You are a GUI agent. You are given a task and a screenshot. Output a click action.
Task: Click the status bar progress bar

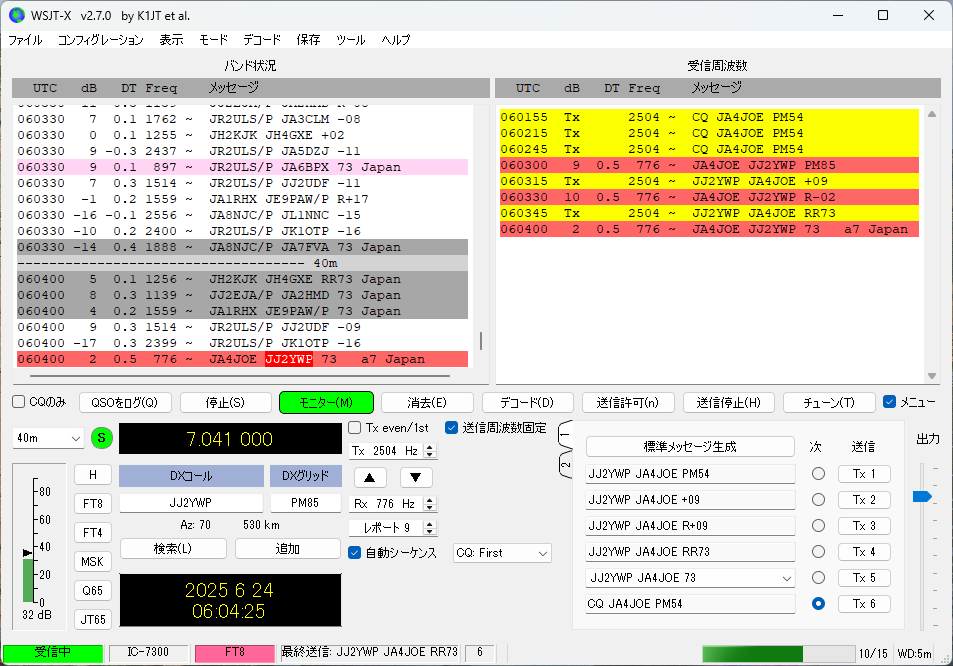click(x=779, y=653)
